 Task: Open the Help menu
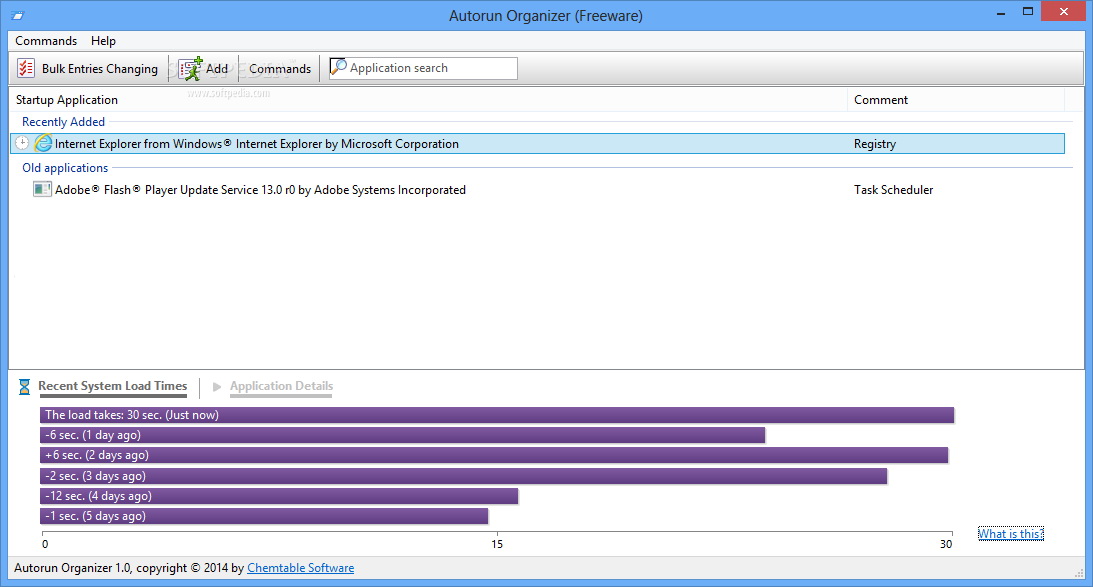tap(103, 41)
